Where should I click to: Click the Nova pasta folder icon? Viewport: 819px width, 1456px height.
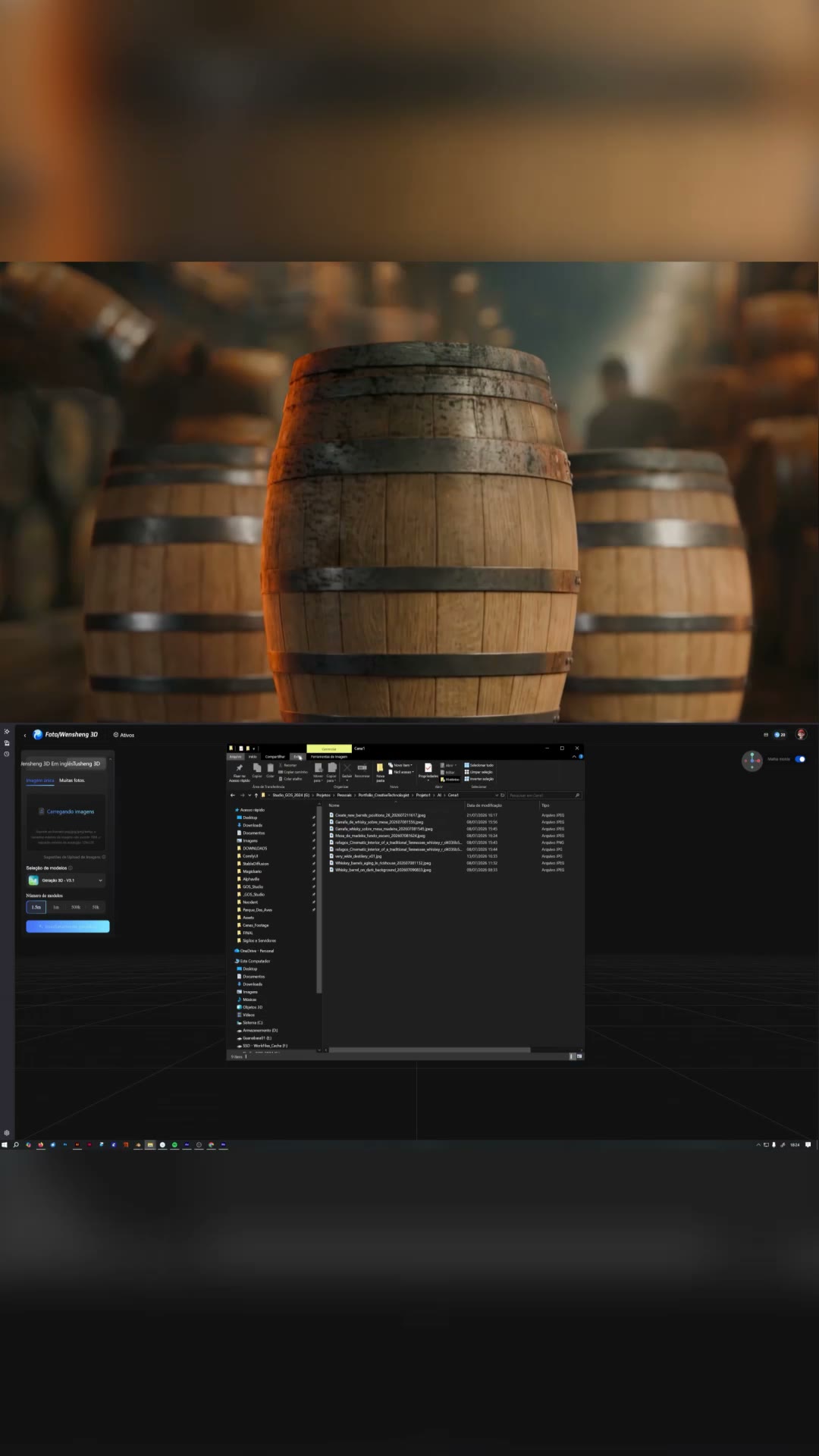pos(380,768)
